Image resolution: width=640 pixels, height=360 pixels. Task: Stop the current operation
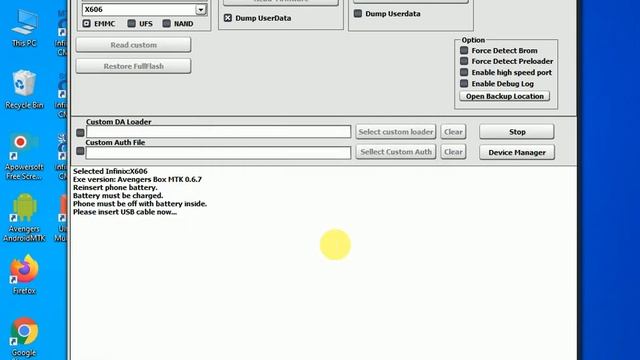pos(517,132)
